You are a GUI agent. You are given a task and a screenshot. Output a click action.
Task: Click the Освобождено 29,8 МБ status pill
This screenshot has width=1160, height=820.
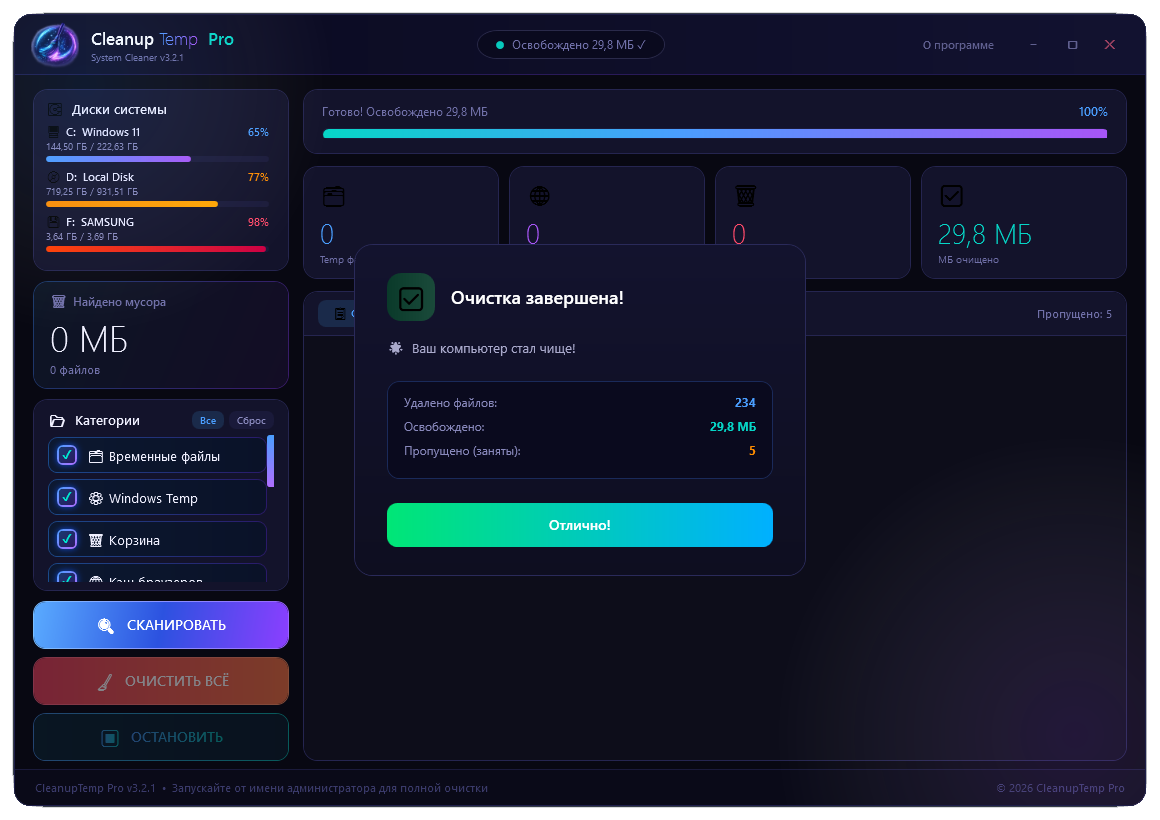coord(570,44)
